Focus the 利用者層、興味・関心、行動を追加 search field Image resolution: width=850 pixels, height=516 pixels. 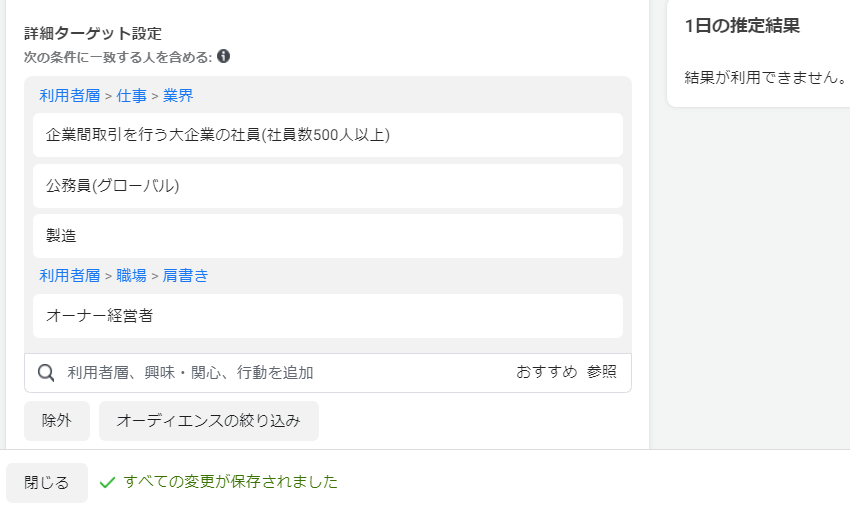click(287, 373)
